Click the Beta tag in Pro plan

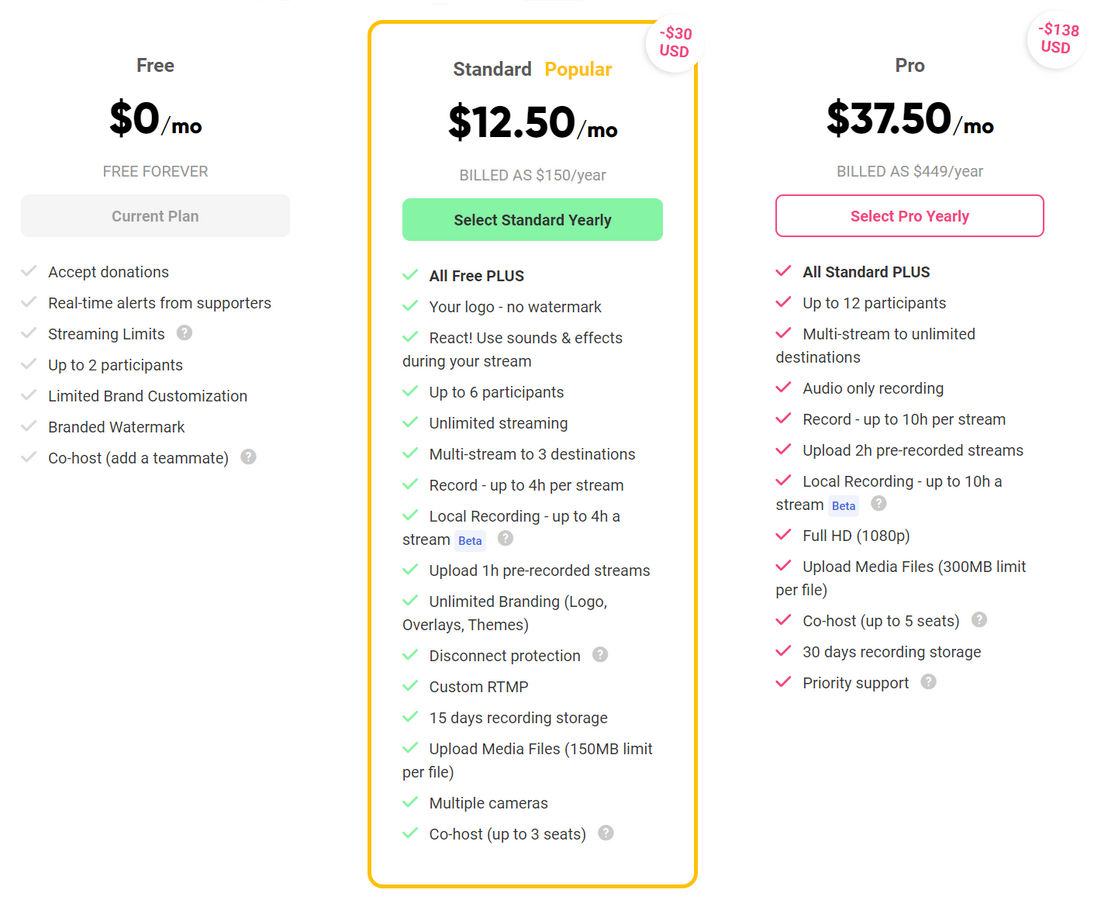844,506
